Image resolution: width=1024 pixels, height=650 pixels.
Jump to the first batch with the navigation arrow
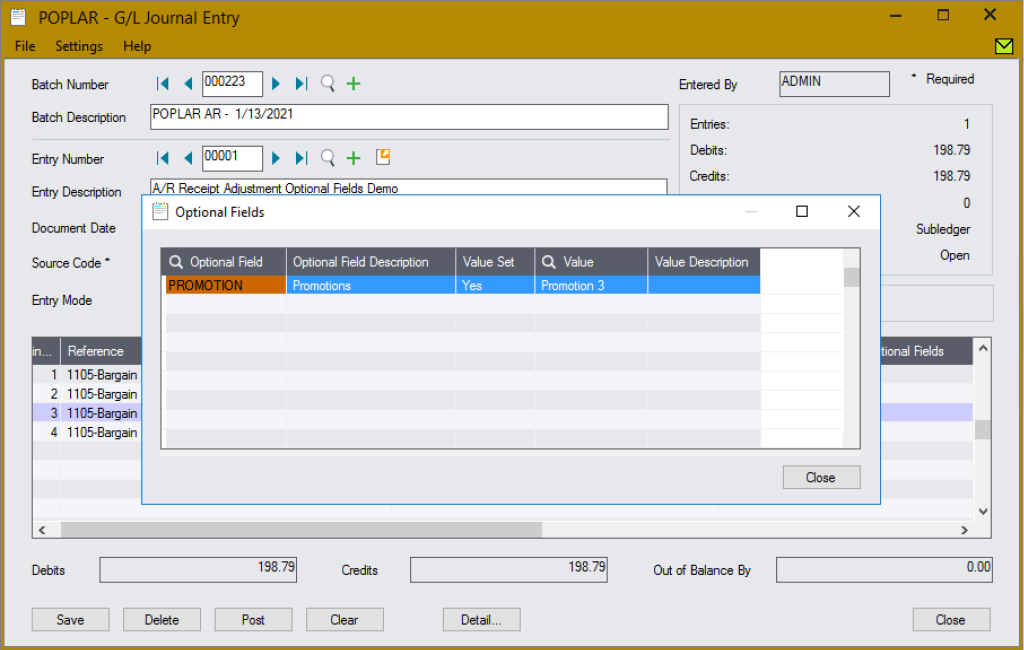[x=163, y=84]
